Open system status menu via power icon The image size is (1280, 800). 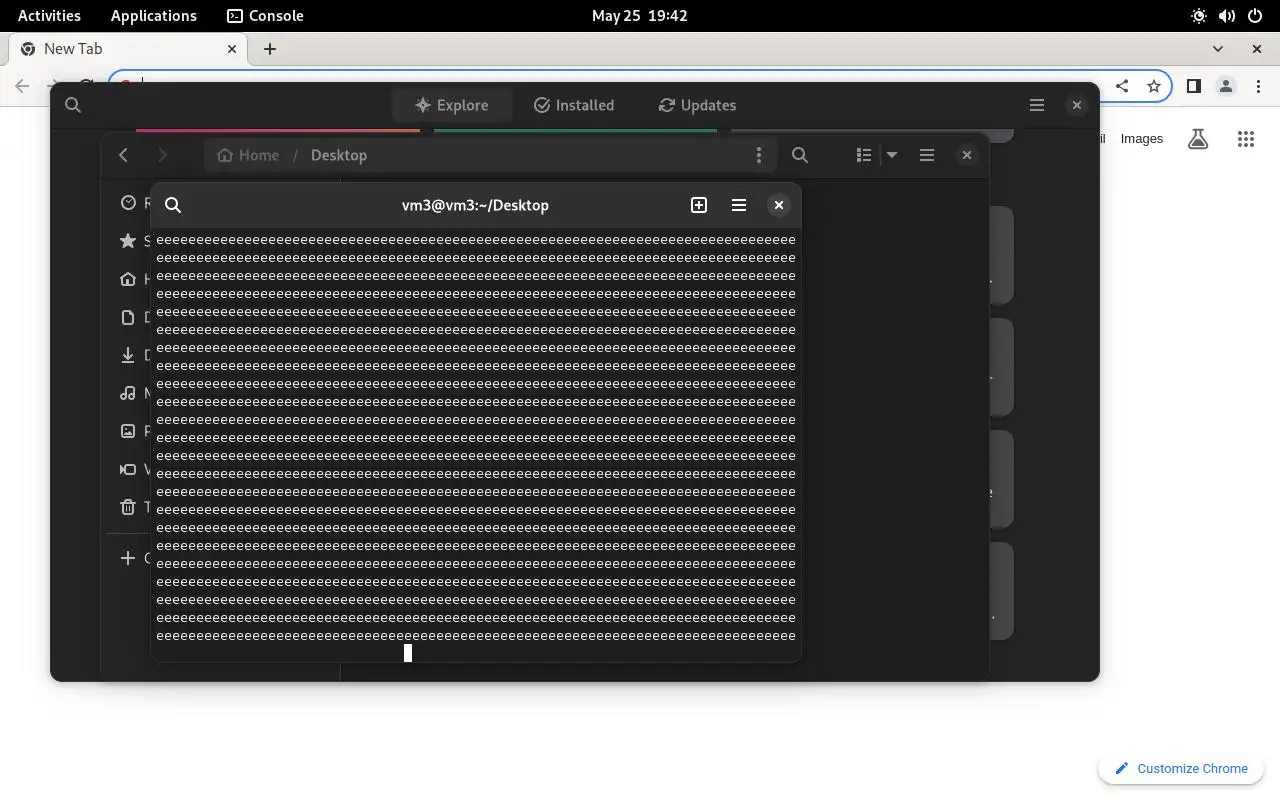click(1254, 16)
